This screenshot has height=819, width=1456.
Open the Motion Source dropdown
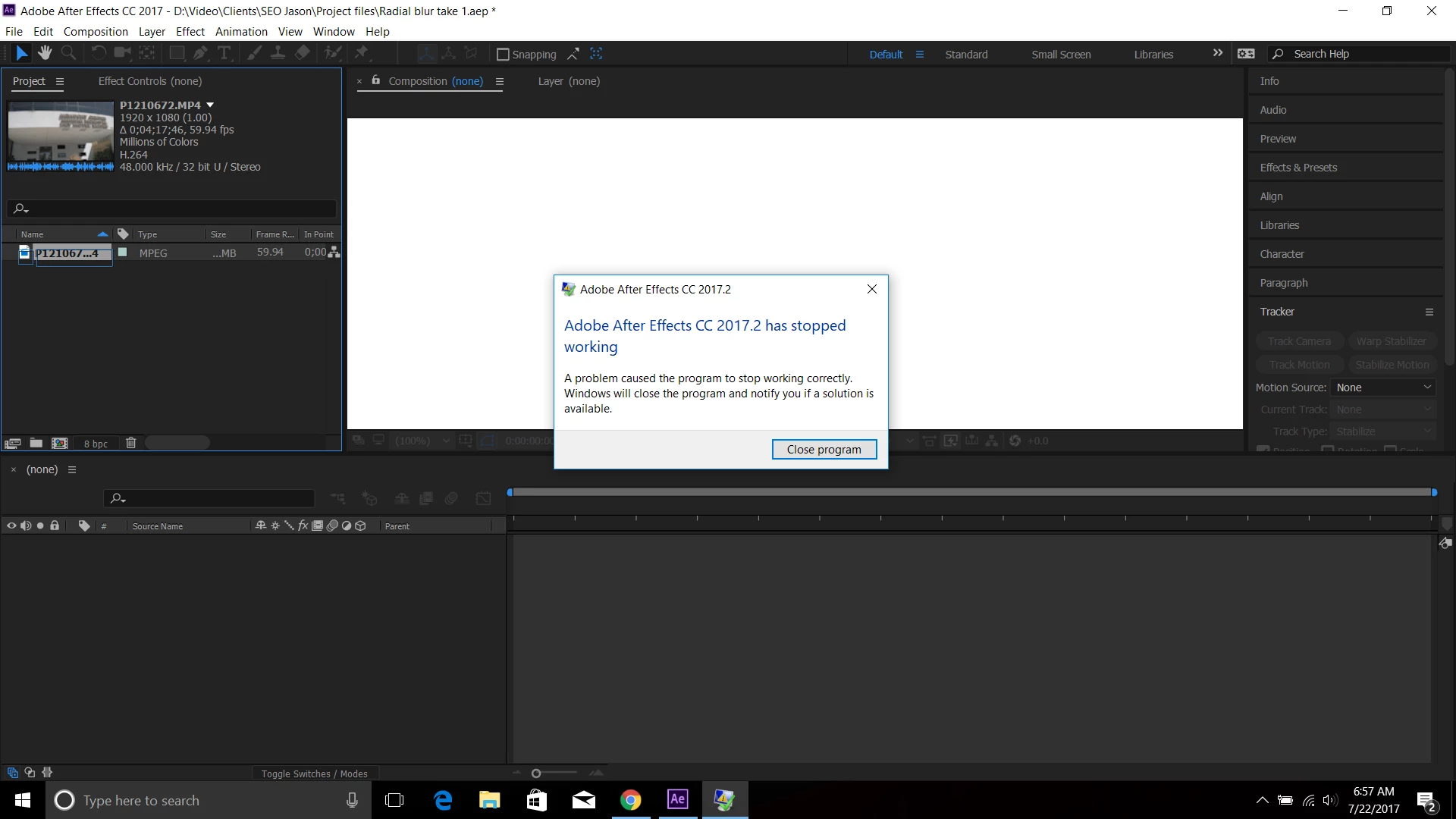[x=1383, y=388]
